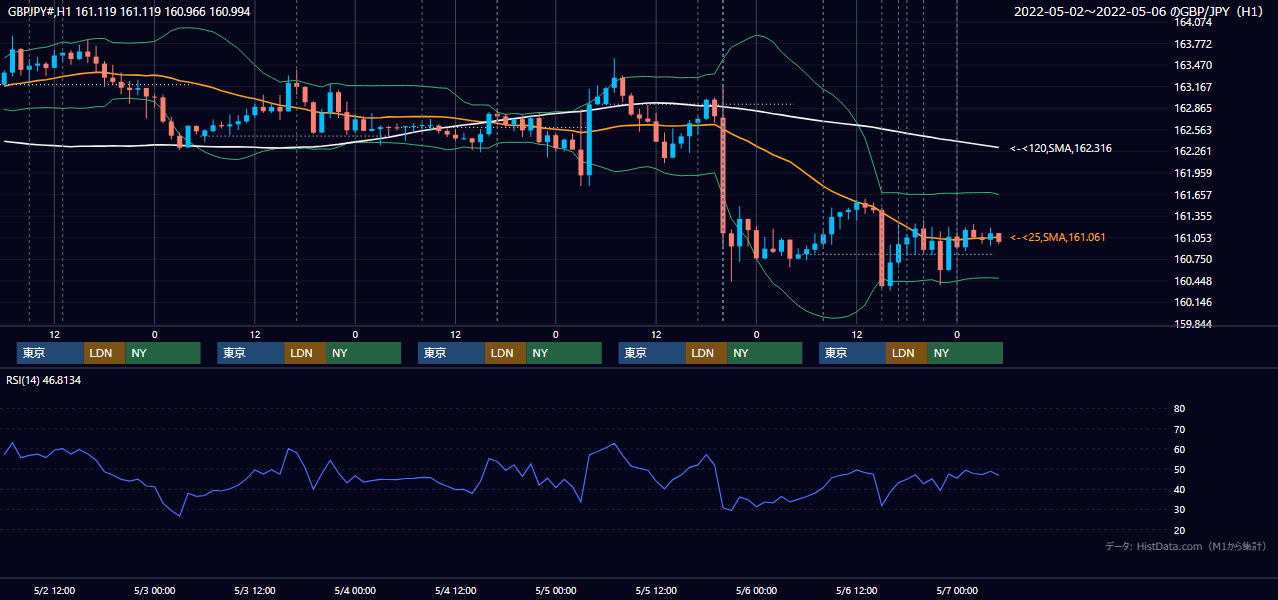Click price axis label 160.448
Viewport: 1278px width, 600px height.
click(1192, 281)
